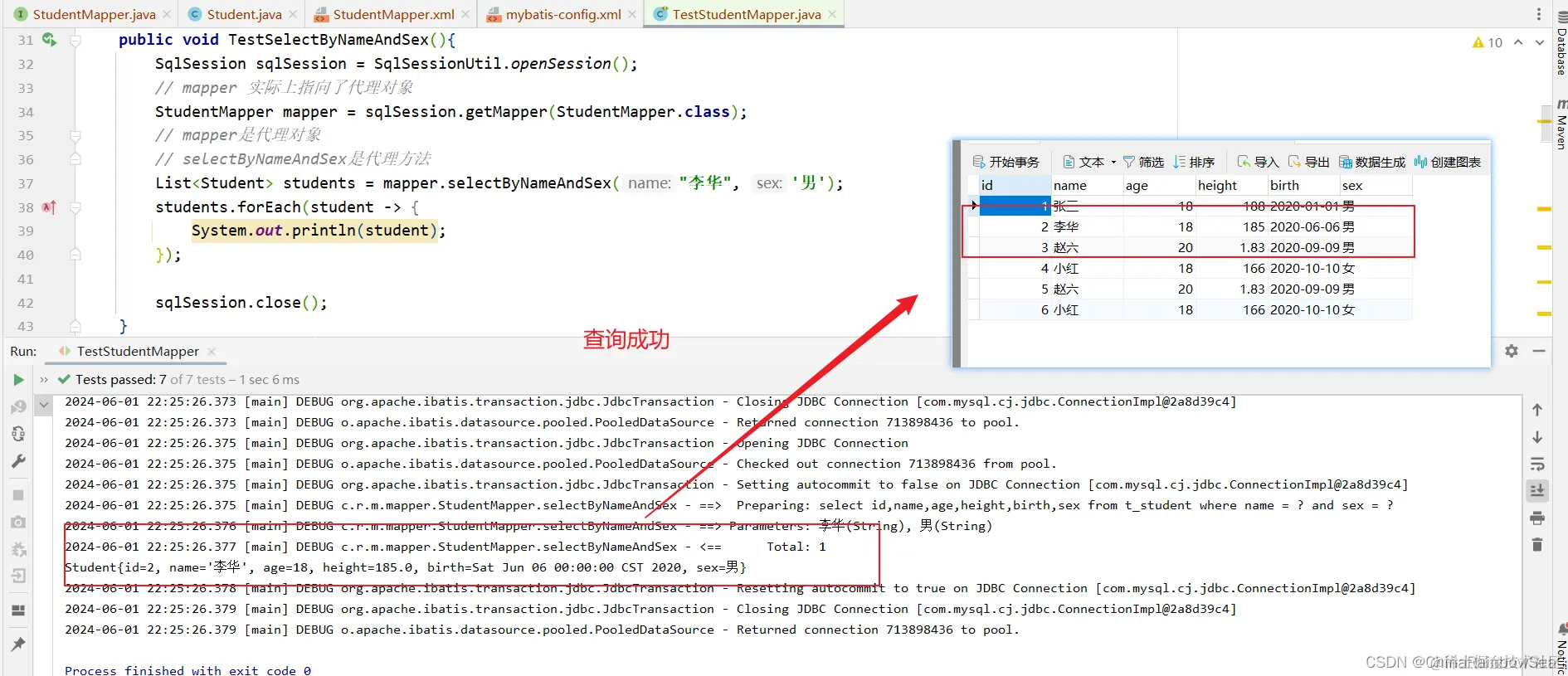
Task: Click the layout icon in Run sidebar
Action: click(x=18, y=610)
